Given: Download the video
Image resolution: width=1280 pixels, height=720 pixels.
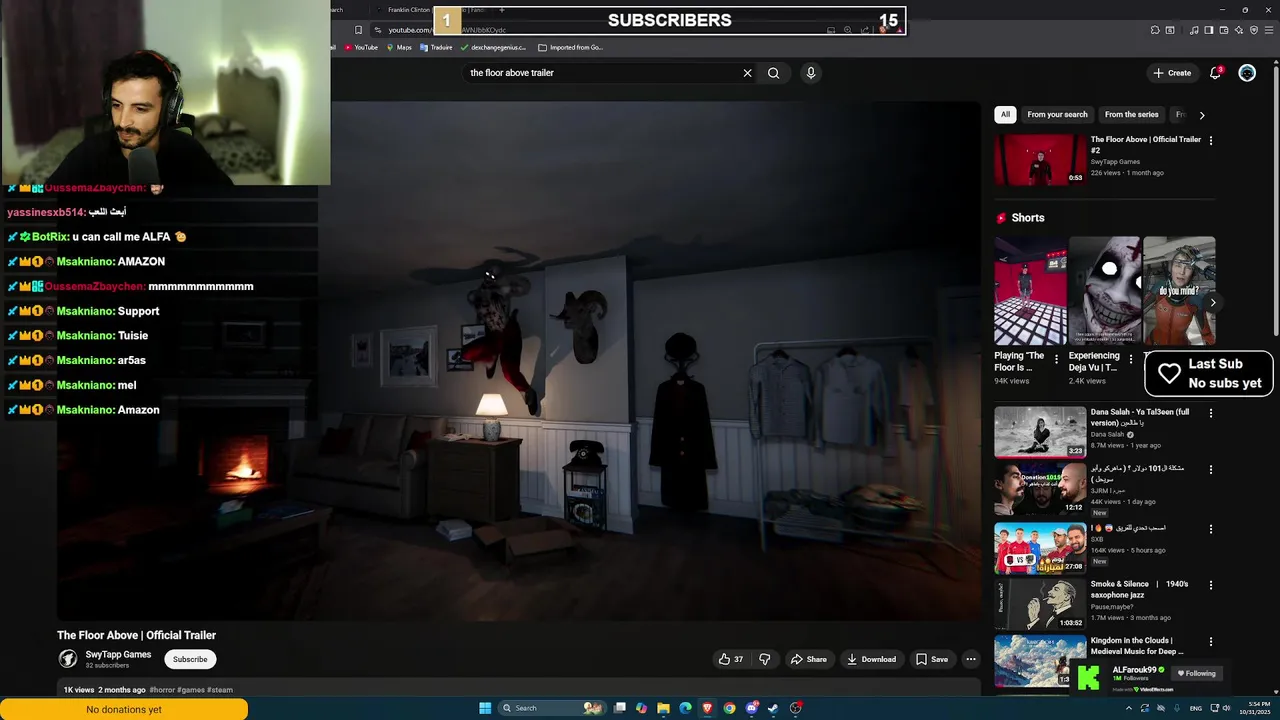Looking at the screenshot, I should pos(871,659).
